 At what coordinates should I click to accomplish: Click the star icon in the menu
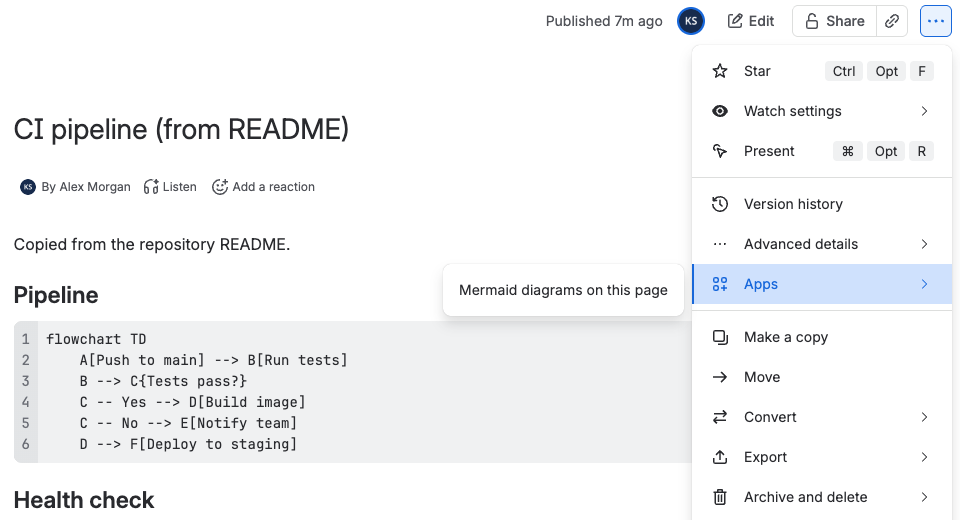click(x=720, y=71)
